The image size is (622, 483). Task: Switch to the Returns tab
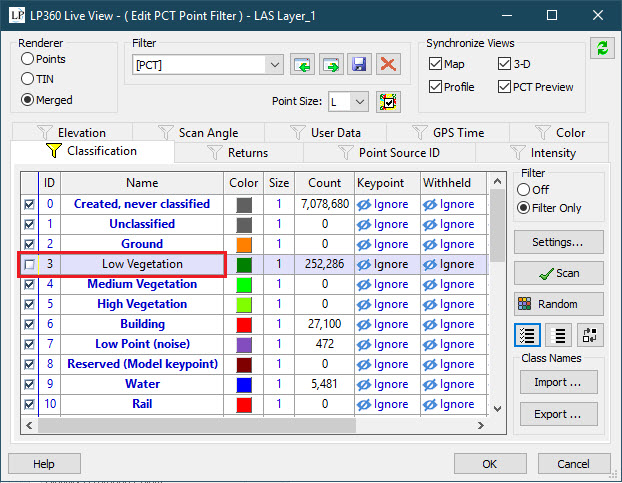pyautogui.click(x=238, y=153)
